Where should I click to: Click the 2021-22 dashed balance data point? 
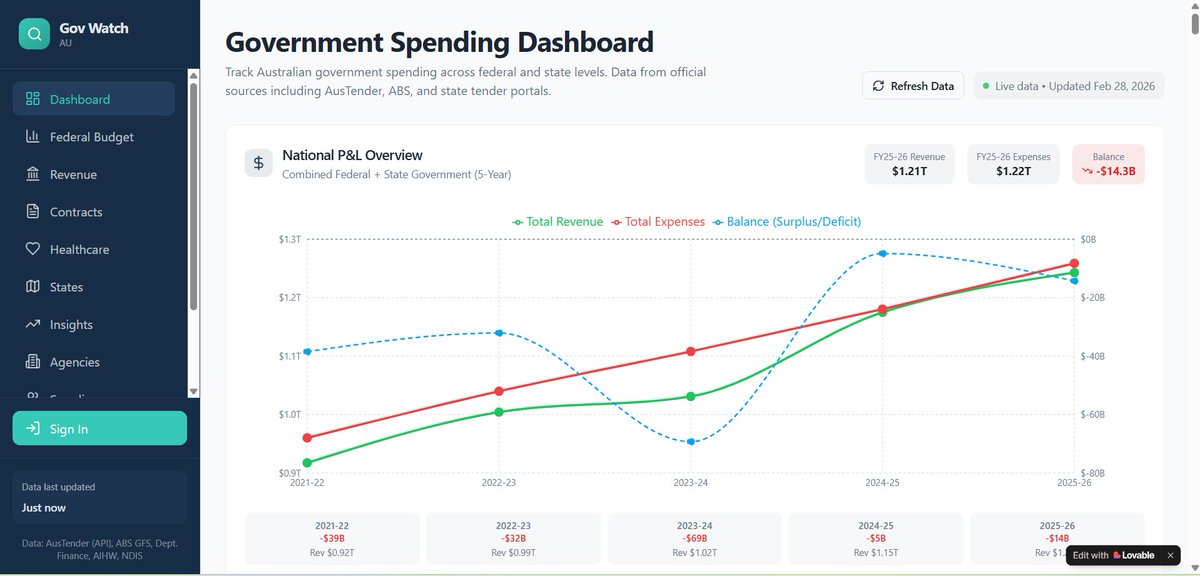pyautogui.click(x=307, y=351)
